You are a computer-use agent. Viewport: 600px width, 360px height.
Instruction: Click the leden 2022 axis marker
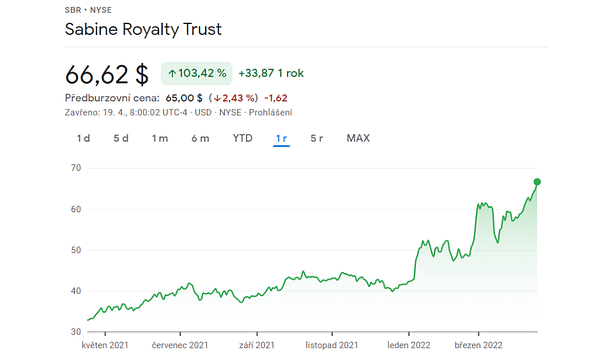(x=409, y=345)
